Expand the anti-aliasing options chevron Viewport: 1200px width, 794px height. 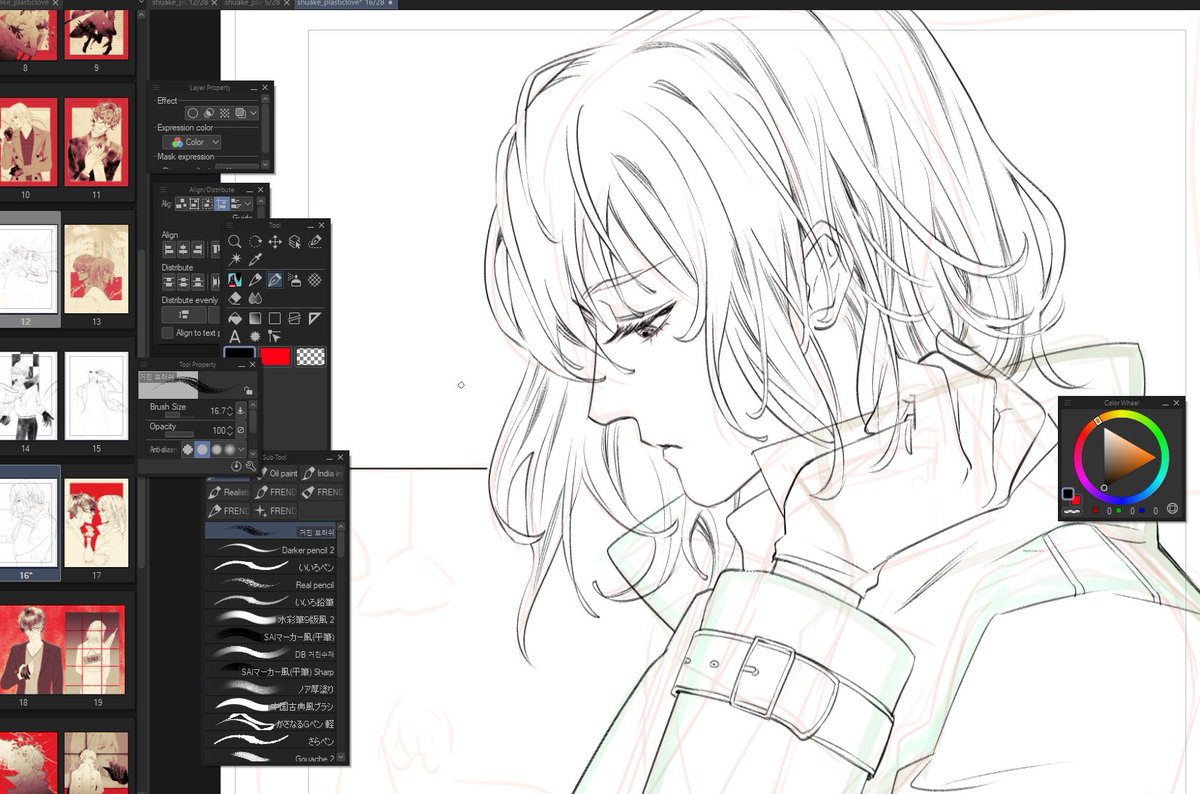click(241, 449)
